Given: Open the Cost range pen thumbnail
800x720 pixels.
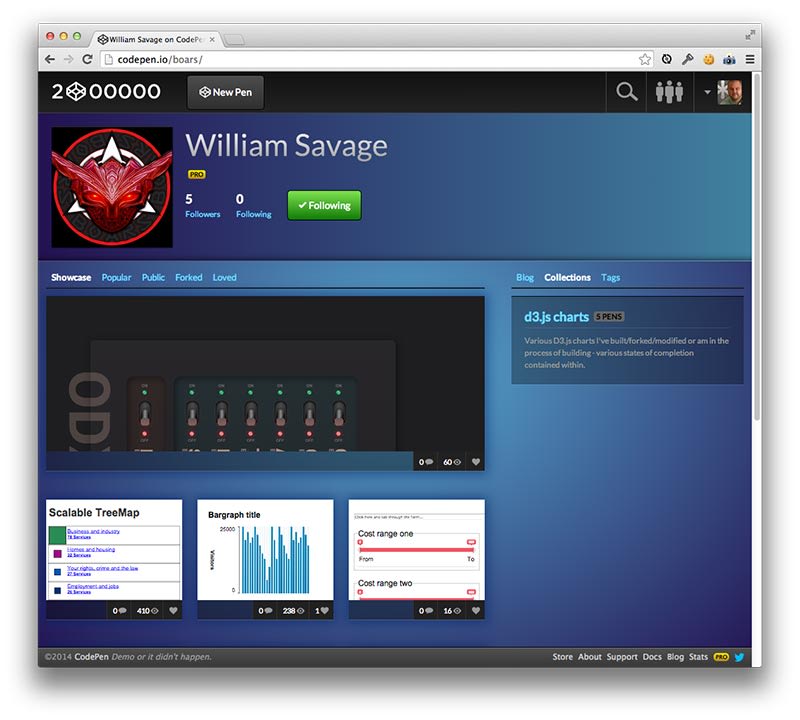Looking at the screenshot, I should (417, 550).
